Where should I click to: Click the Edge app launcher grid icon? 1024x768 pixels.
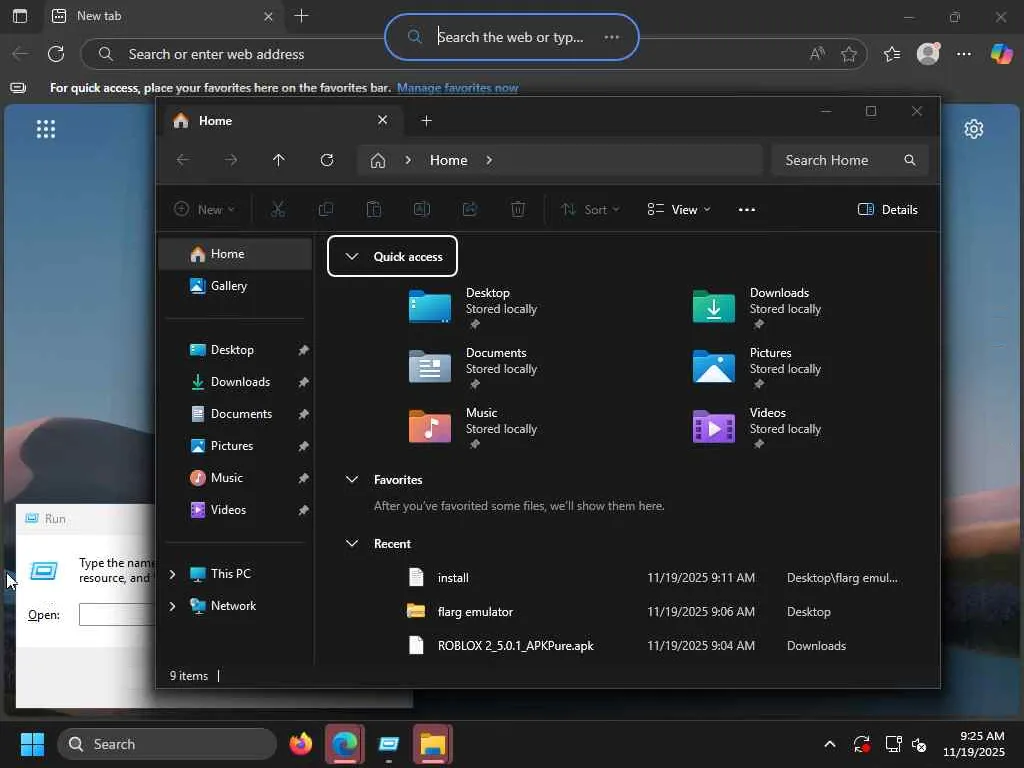pyautogui.click(x=45, y=129)
